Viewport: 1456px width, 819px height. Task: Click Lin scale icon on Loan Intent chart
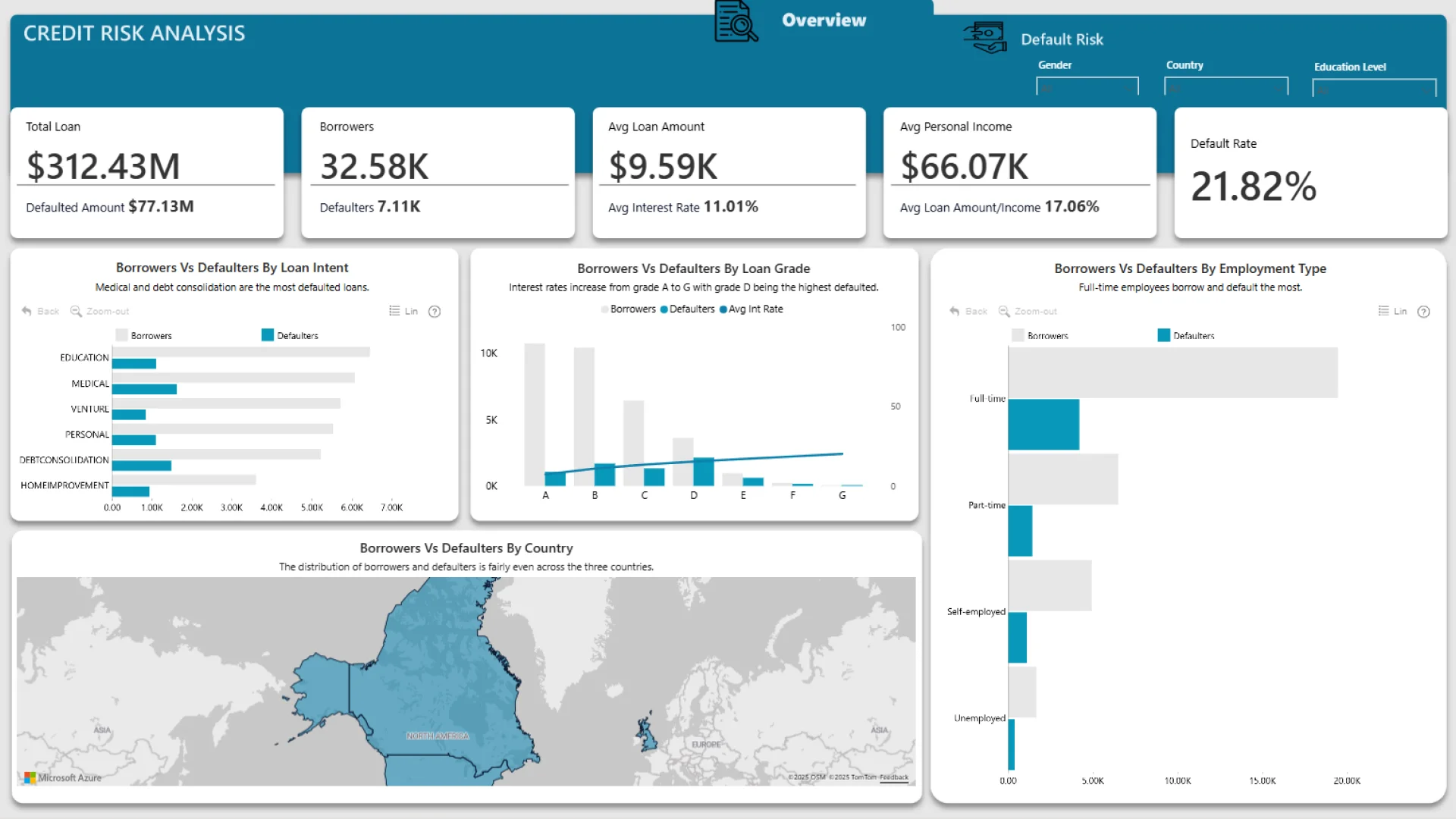tap(394, 311)
